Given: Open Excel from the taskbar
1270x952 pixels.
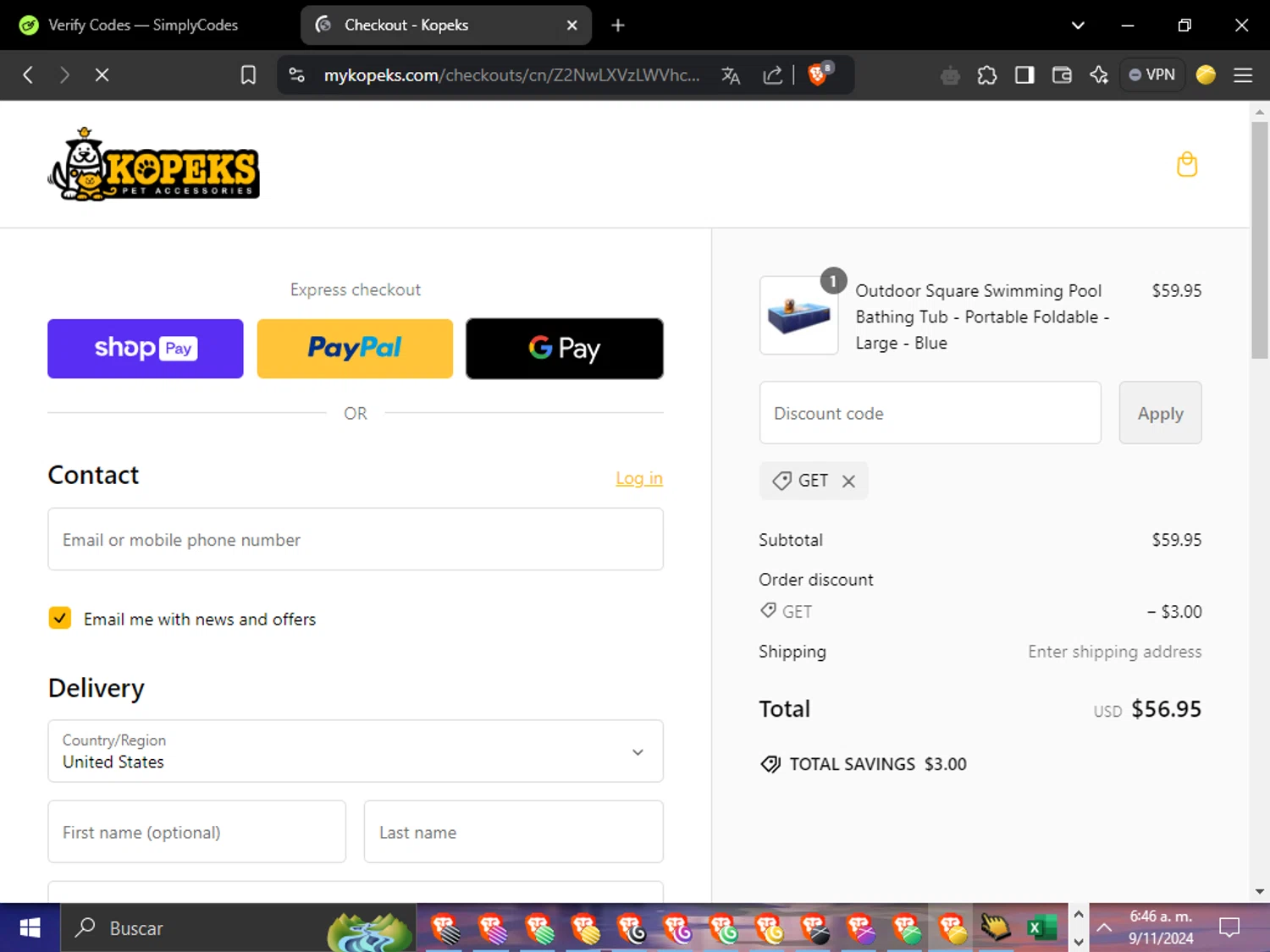Looking at the screenshot, I should pos(1042,928).
